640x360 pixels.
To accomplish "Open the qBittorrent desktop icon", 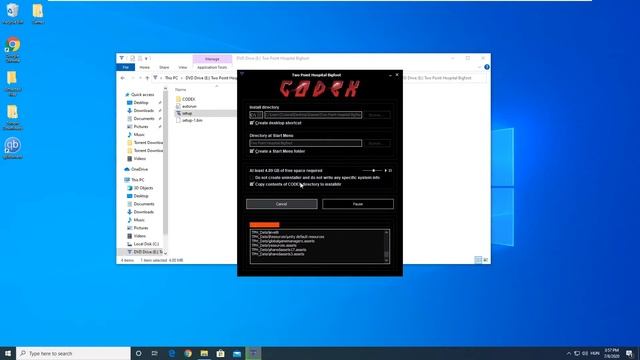I will [13, 148].
